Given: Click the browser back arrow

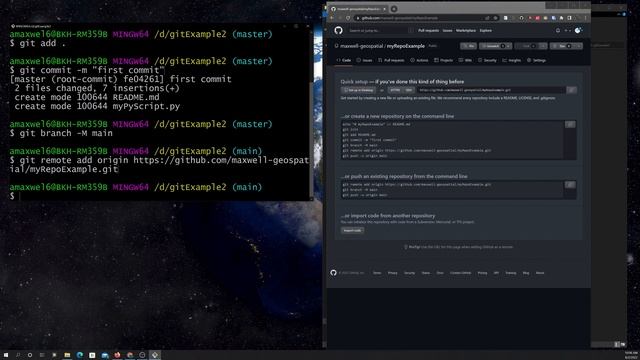Looking at the screenshot, I should [x=331, y=18].
